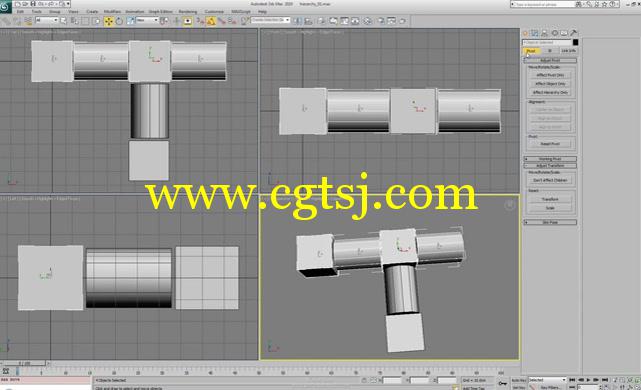Toggle Angle Snap
Screen dimensions: 641x390
(x=211, y=21)
